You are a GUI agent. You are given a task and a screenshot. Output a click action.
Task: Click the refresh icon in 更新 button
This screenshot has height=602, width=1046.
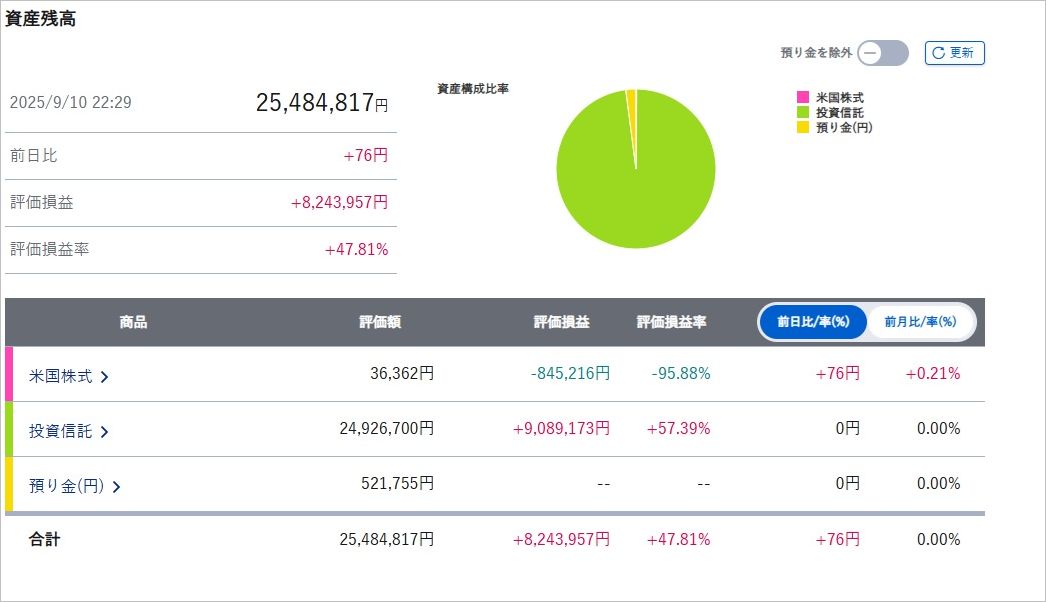click(x=938, y=53)
